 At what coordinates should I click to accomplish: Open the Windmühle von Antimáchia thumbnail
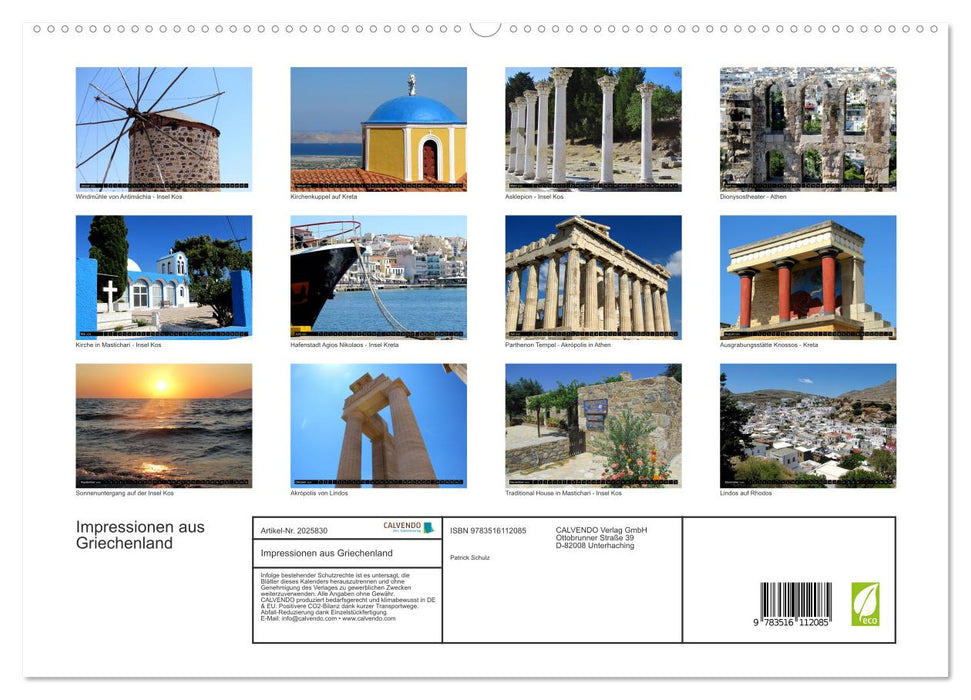(164, 128)
